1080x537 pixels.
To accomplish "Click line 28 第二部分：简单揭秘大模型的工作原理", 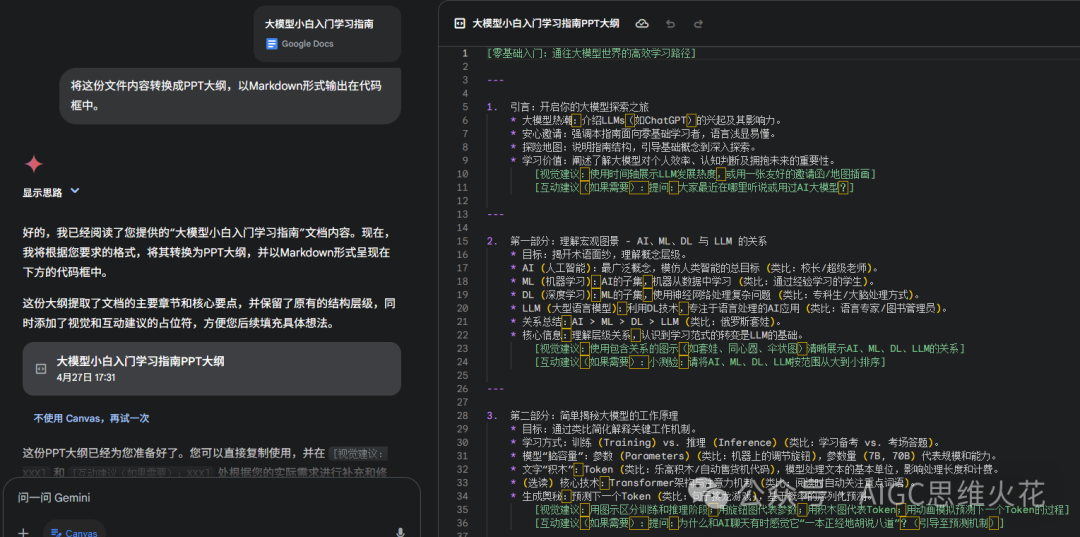I will [594, 415].
